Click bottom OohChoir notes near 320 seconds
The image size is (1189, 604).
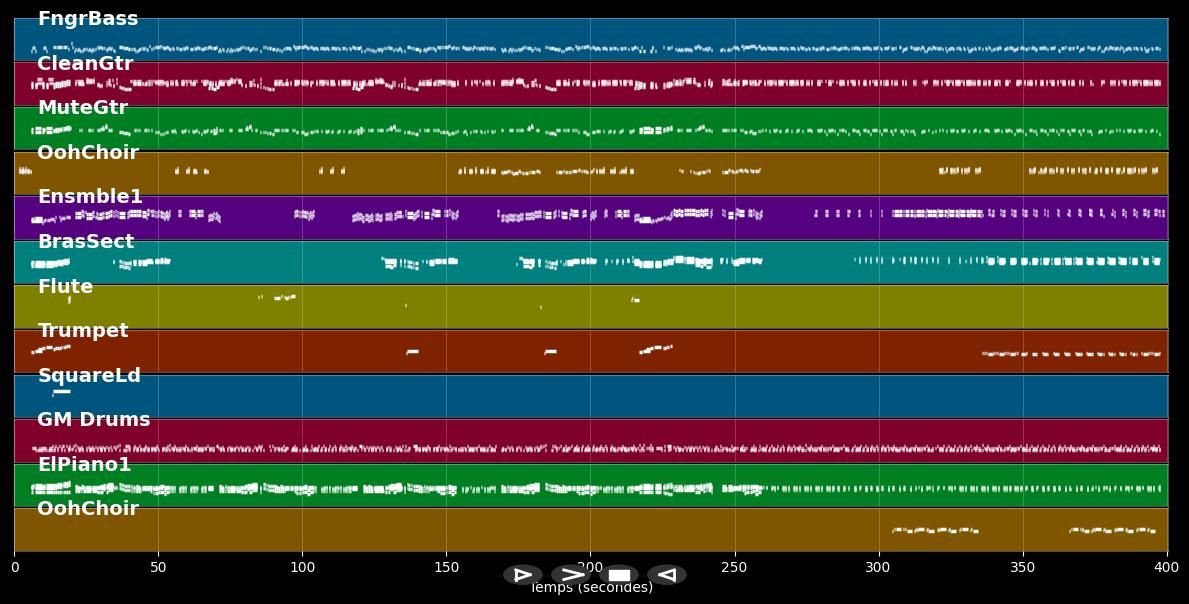tap(936, 530)
